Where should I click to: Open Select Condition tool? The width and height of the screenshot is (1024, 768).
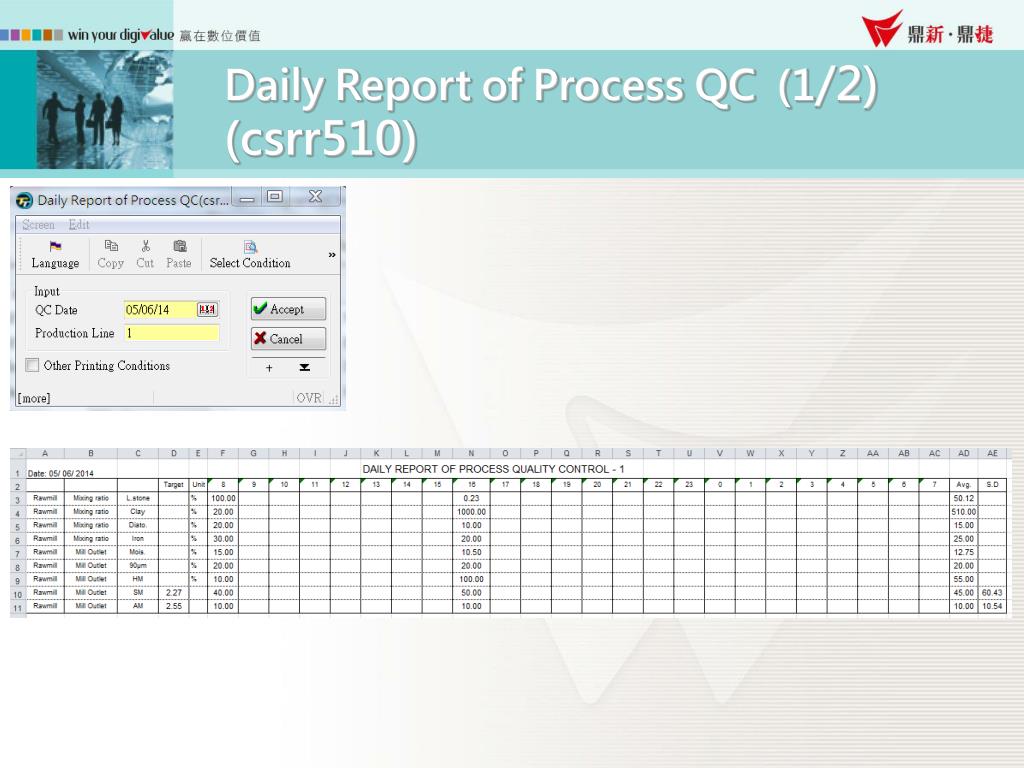(x=250, y=255)
